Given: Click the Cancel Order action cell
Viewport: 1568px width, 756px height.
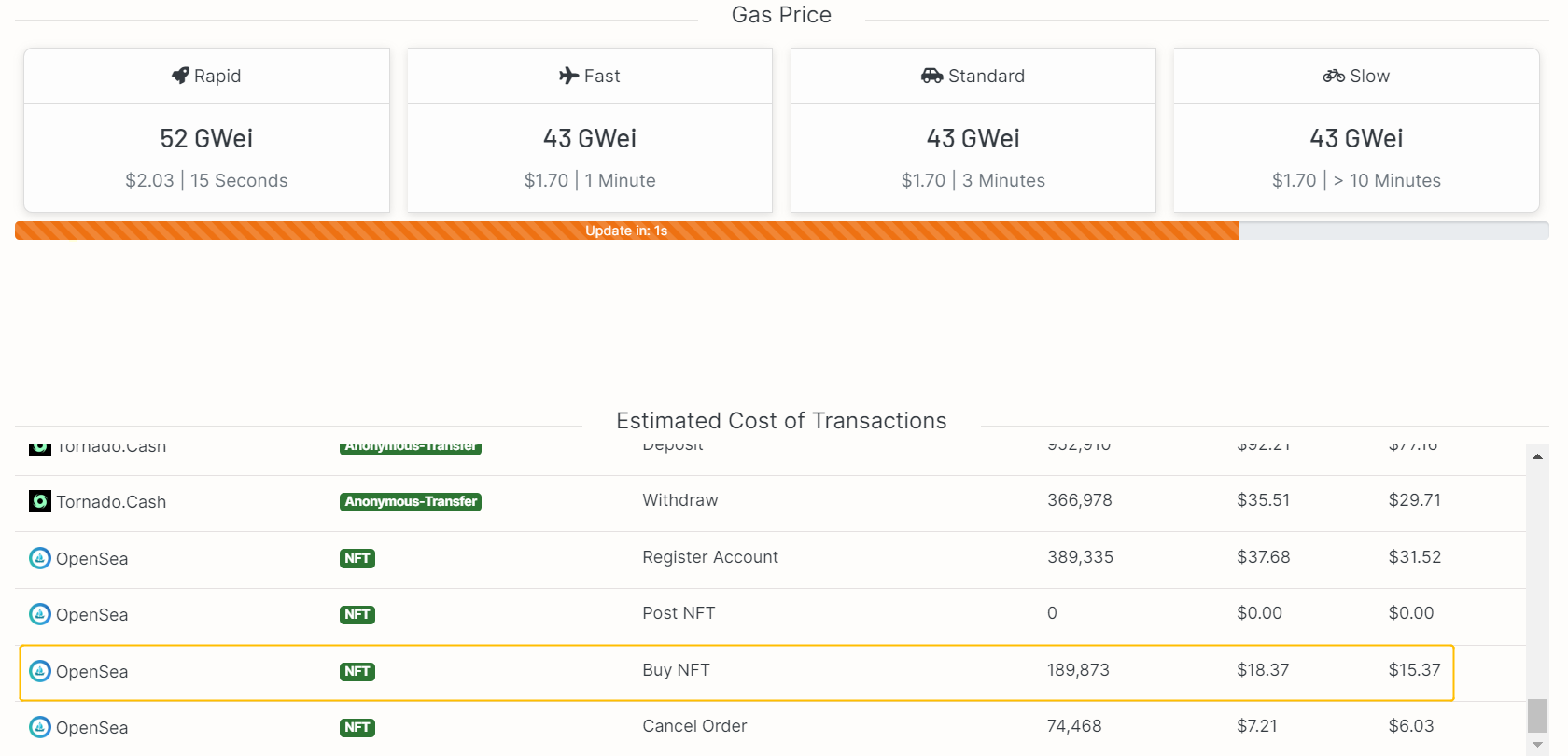Looking at the screenshot, I should (x=694, y=726).
